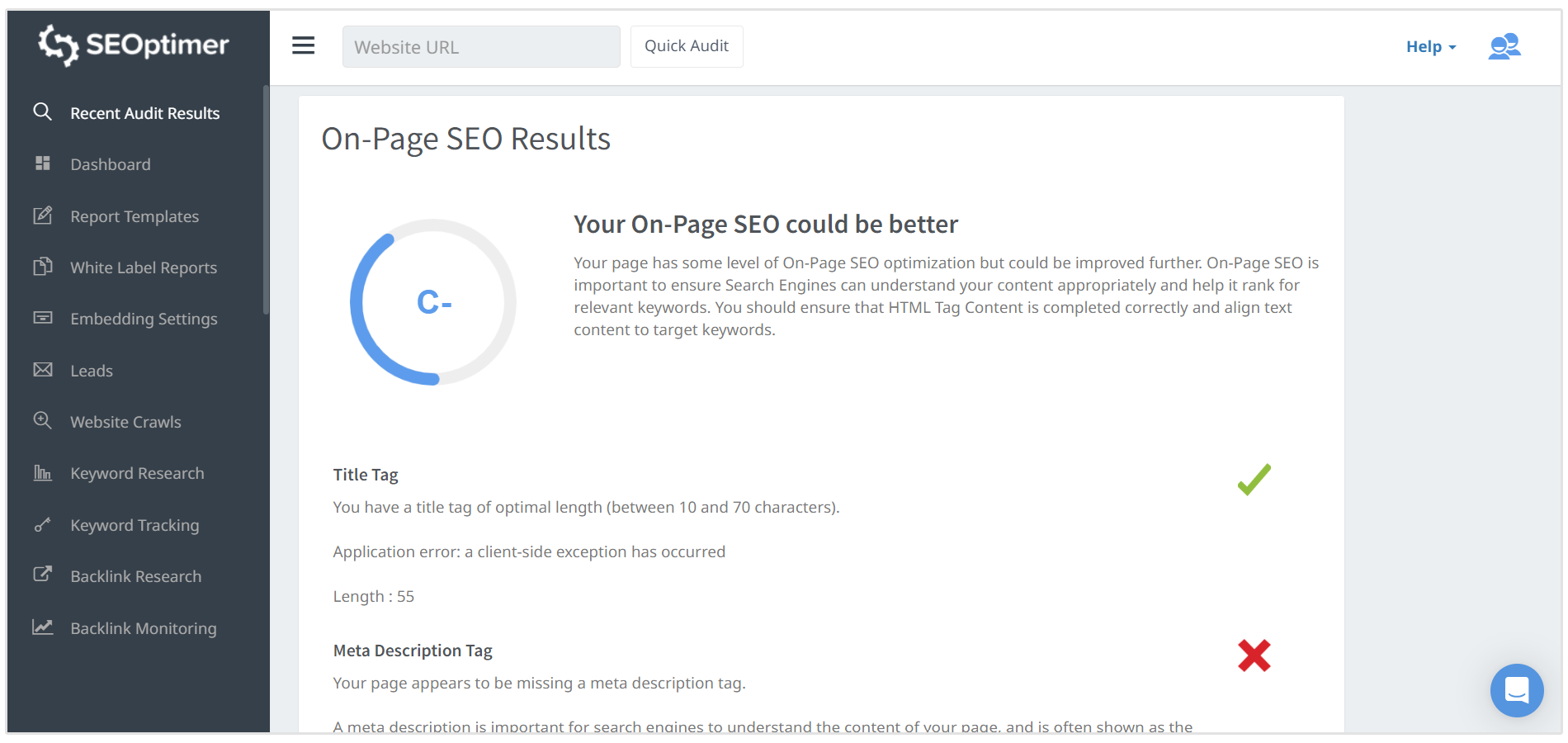Open the Dashboard grid icon
This screenshot has height=743, width=1568.
pos(43,163)
